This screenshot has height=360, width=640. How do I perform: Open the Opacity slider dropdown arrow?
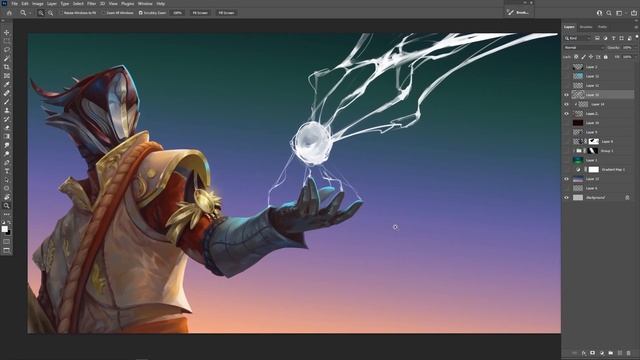635,47
